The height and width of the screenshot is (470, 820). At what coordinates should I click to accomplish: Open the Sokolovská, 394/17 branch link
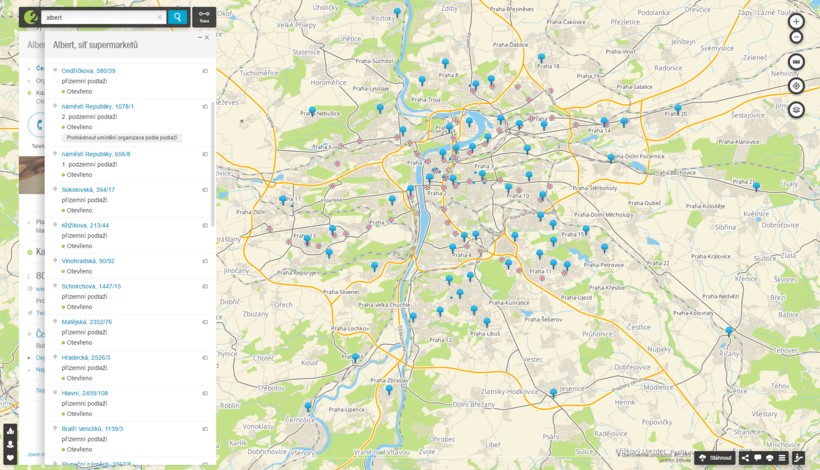pyautogui.click(x=88, y=189)
